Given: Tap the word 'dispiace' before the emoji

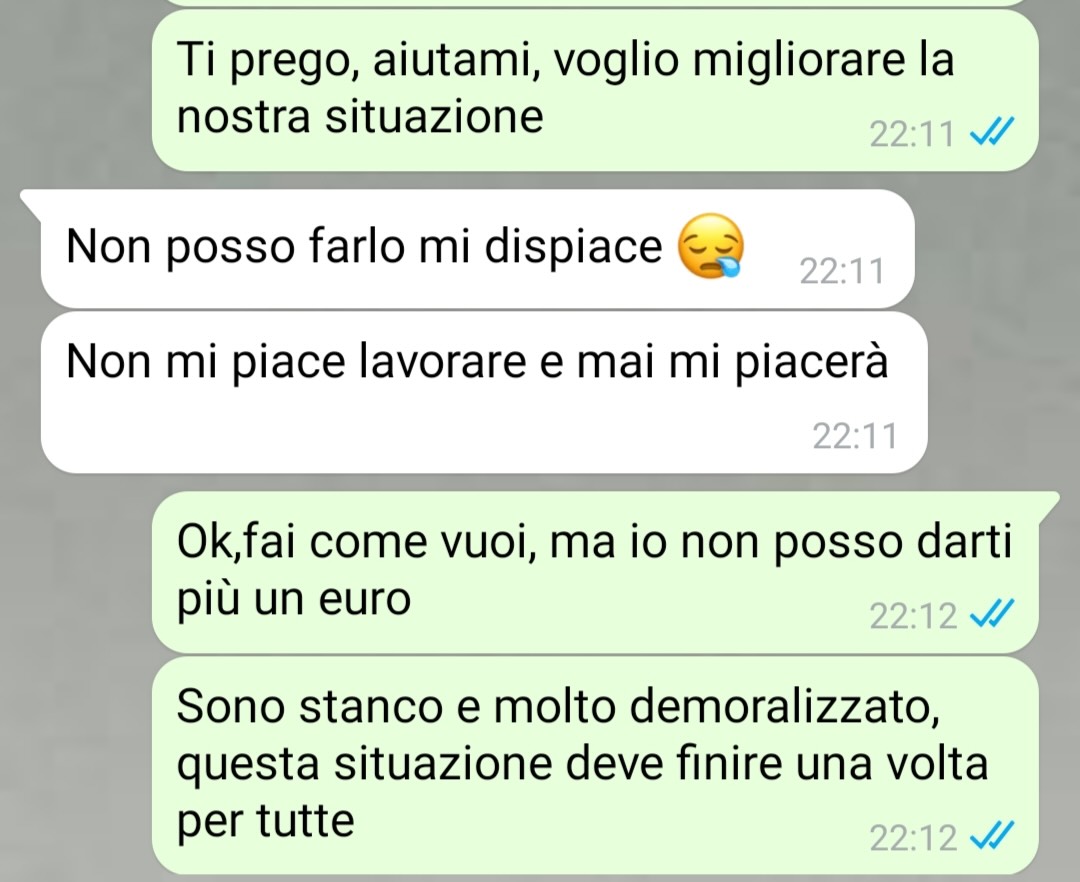Looking at the screenshot, I should point(573,246).
